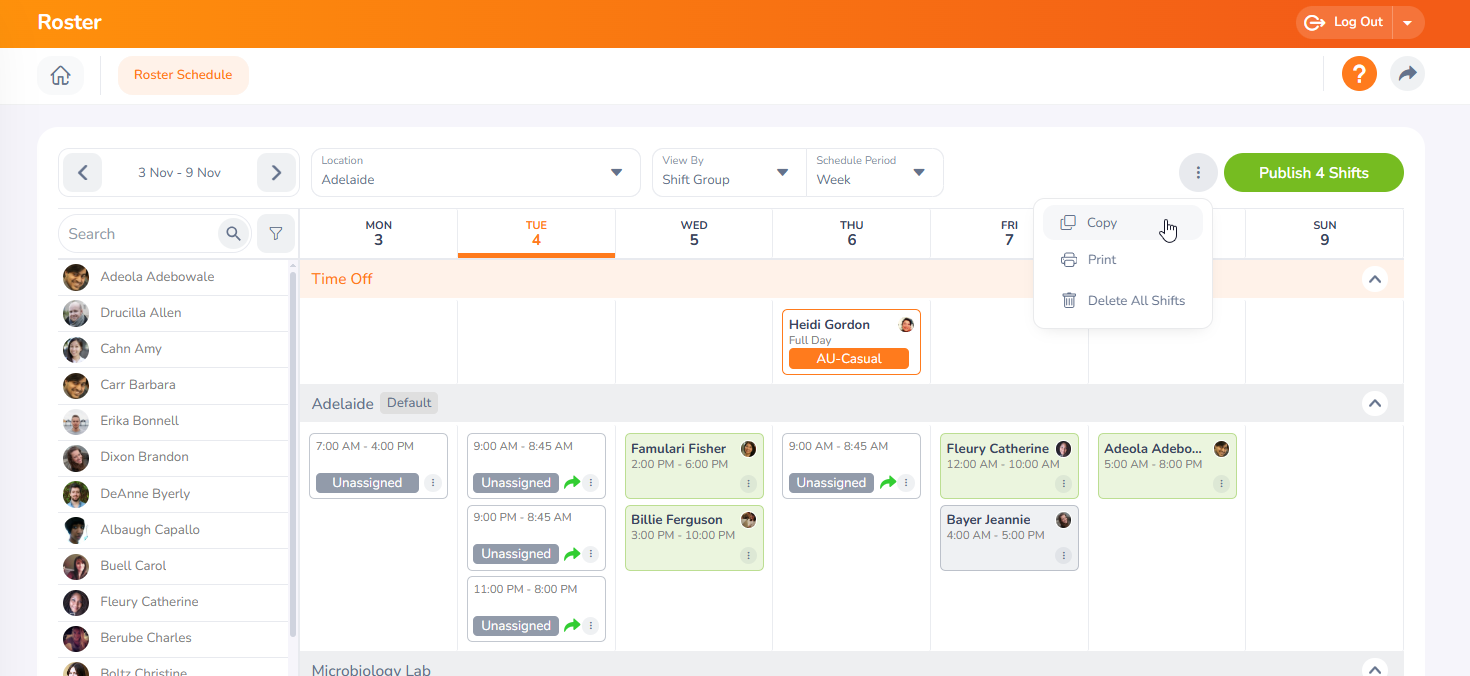This screenshot has height=676, width=1470.
Task: Click inside the employee Search field
Action: 140,233
